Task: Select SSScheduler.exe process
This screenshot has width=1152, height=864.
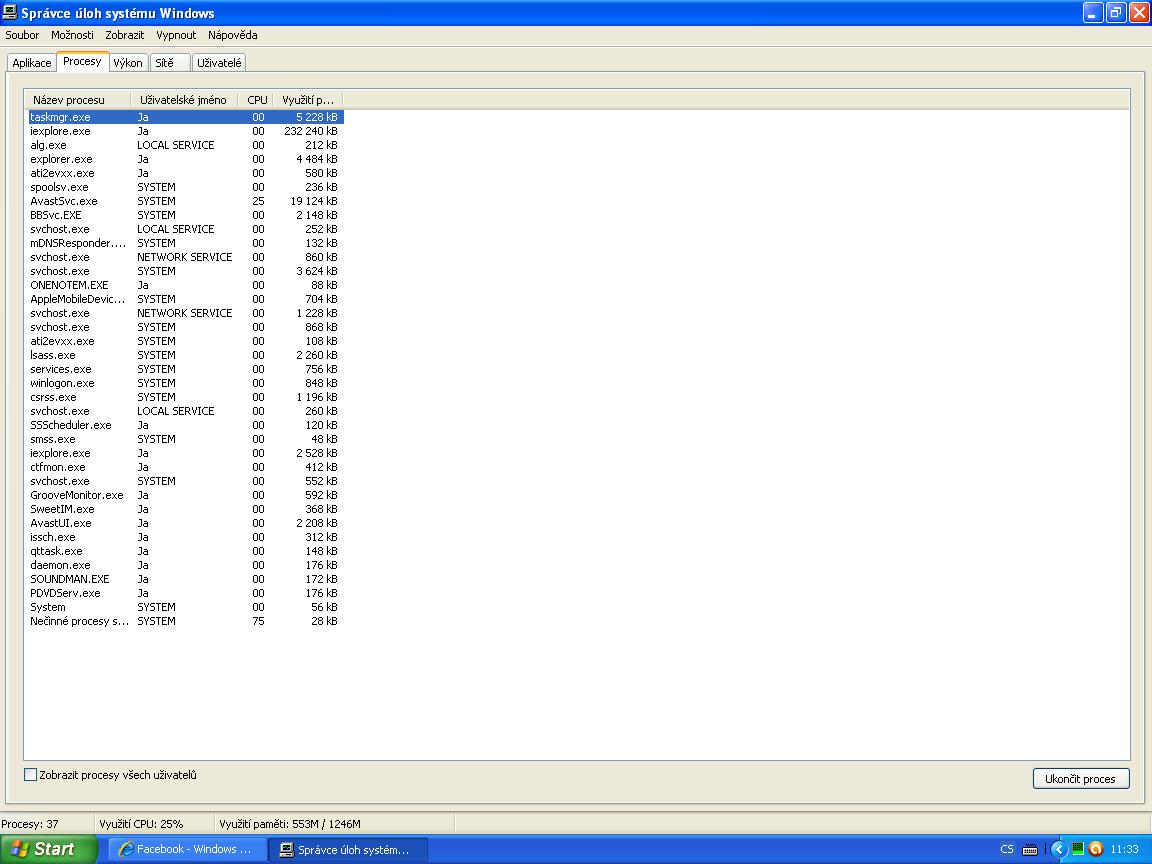Action: point(186,425)
